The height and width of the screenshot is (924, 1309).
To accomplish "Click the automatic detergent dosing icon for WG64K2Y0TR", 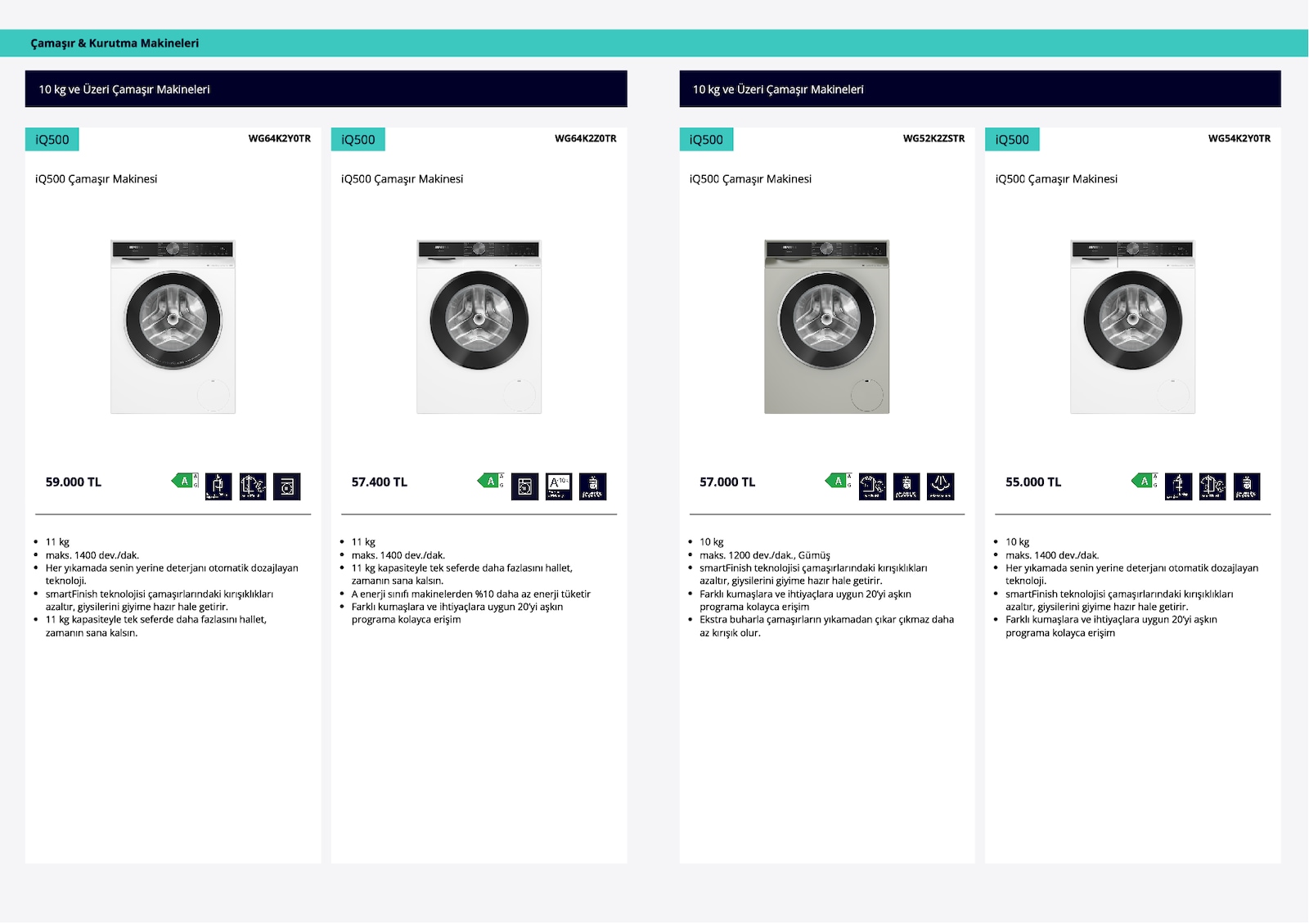I will pos(218,487).
